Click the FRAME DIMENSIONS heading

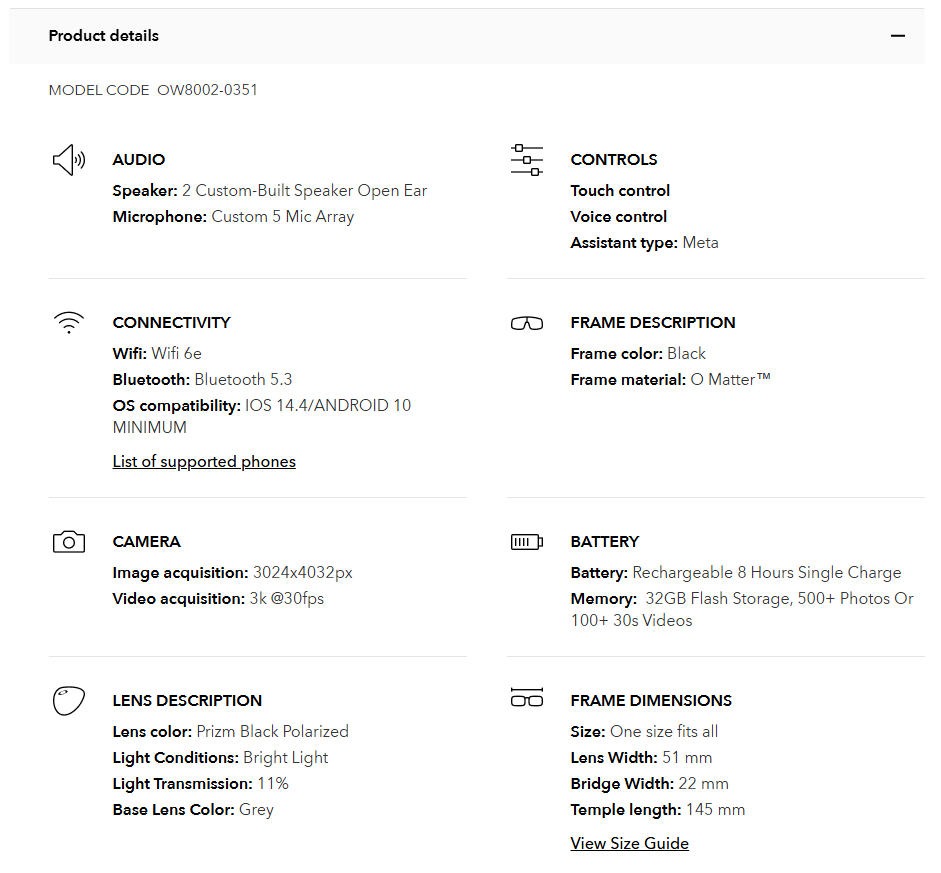pyautogui.click(x=651, y=701)
